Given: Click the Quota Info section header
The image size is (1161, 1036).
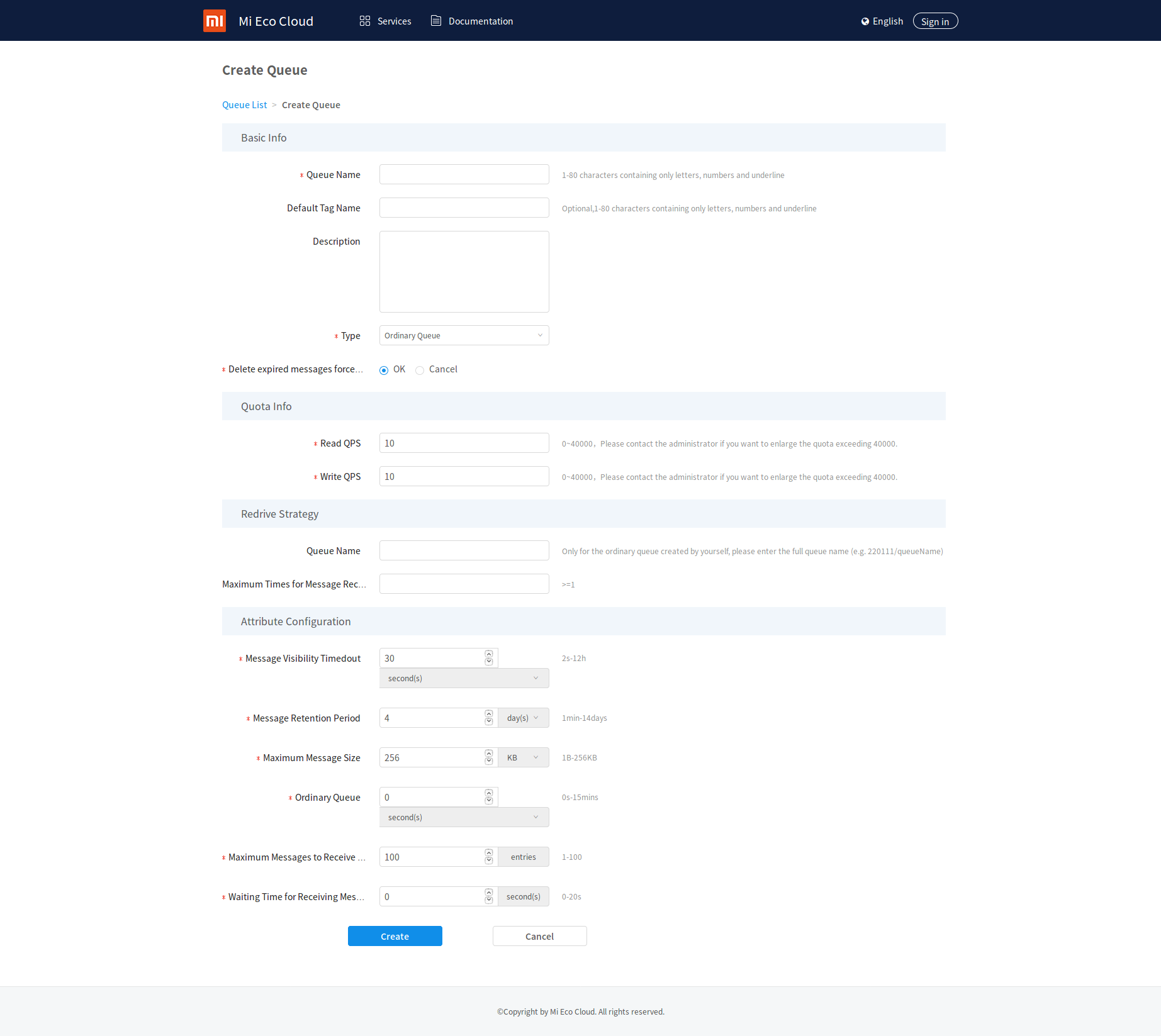Looking at the screenshot, I should point(584,406).
